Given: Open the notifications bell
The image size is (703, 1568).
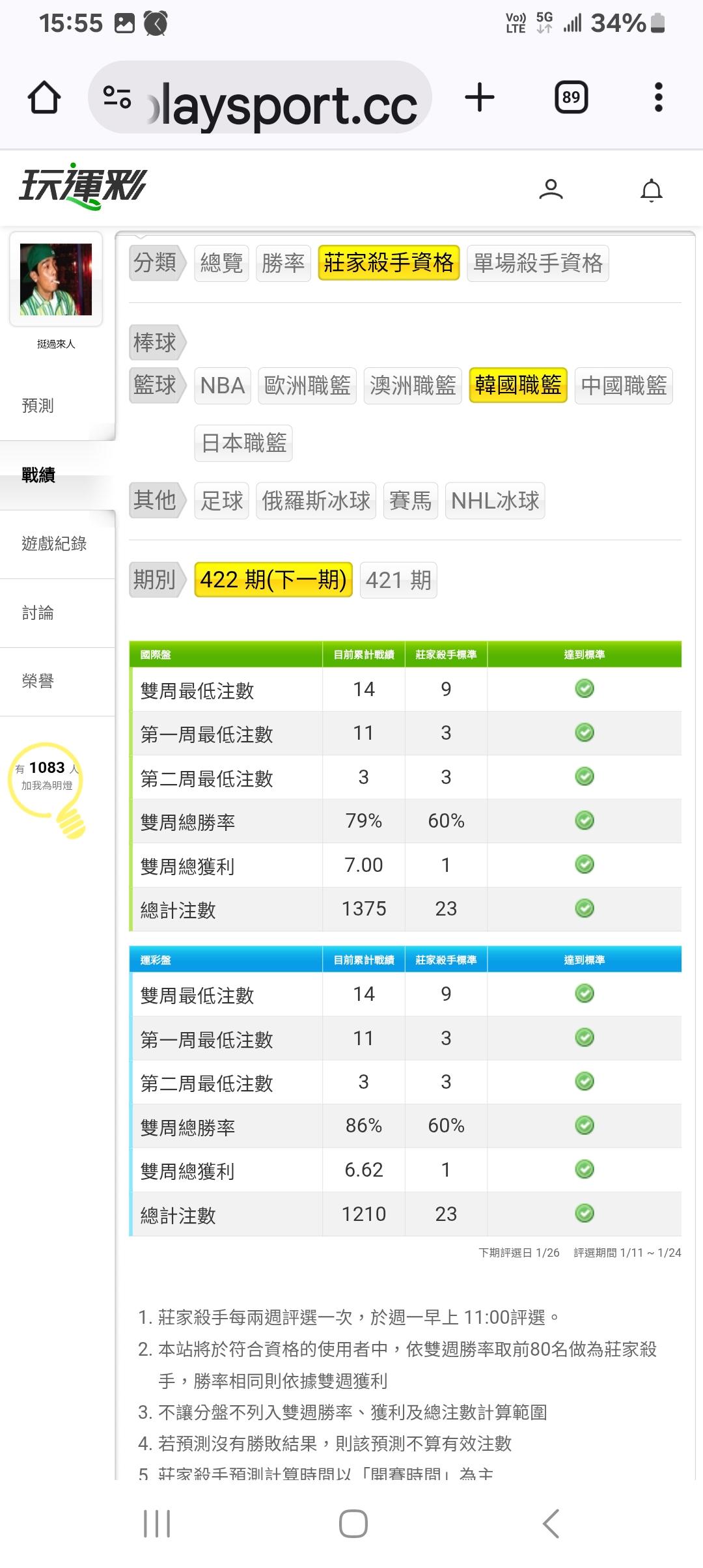Looking at the screenshot, I should [x=651, y=190].
